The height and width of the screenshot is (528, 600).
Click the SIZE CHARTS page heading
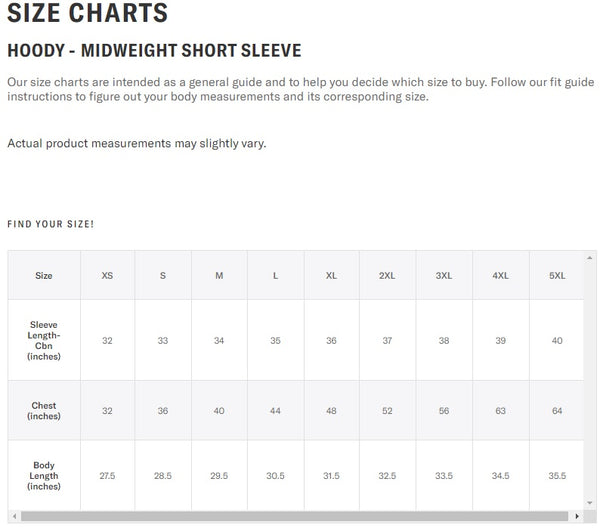[x=87, y=15]
